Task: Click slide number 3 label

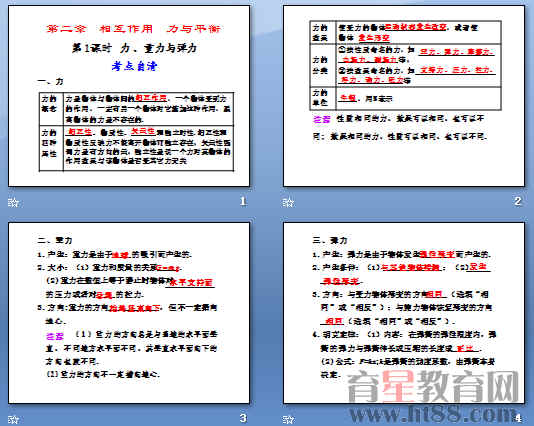Action: coord(243,418)
